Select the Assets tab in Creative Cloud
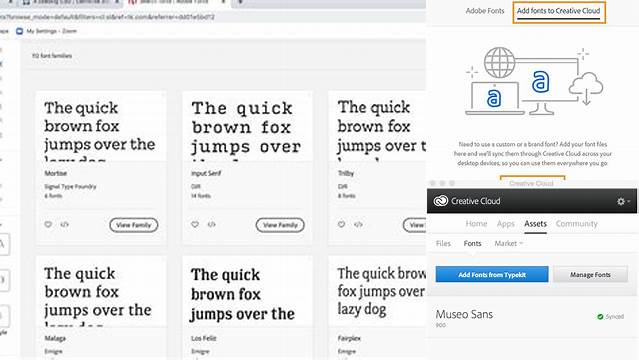Image resolution: width=639 pixels, height=360 pixels. point(535,223)
